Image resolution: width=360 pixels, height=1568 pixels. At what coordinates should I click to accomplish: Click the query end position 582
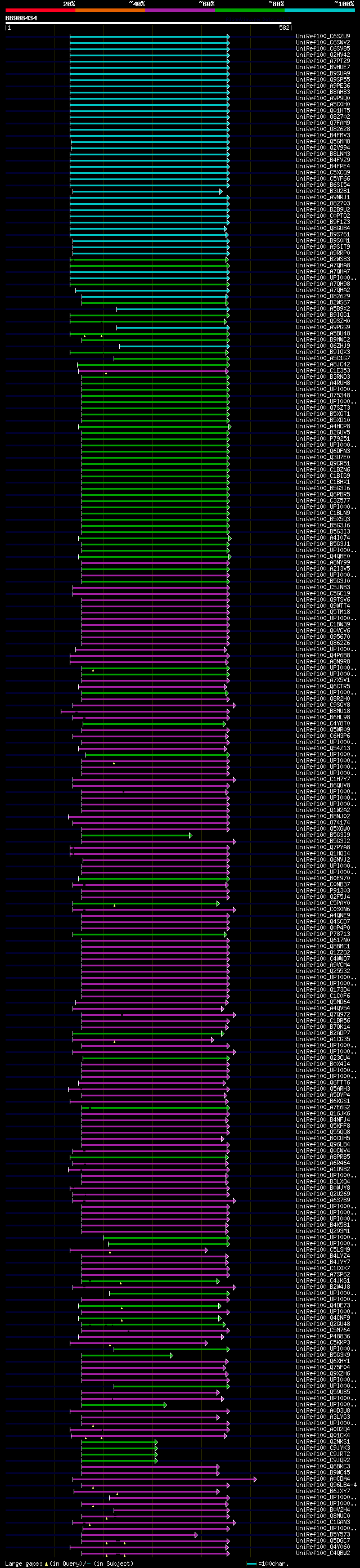[x=285, y=28]
